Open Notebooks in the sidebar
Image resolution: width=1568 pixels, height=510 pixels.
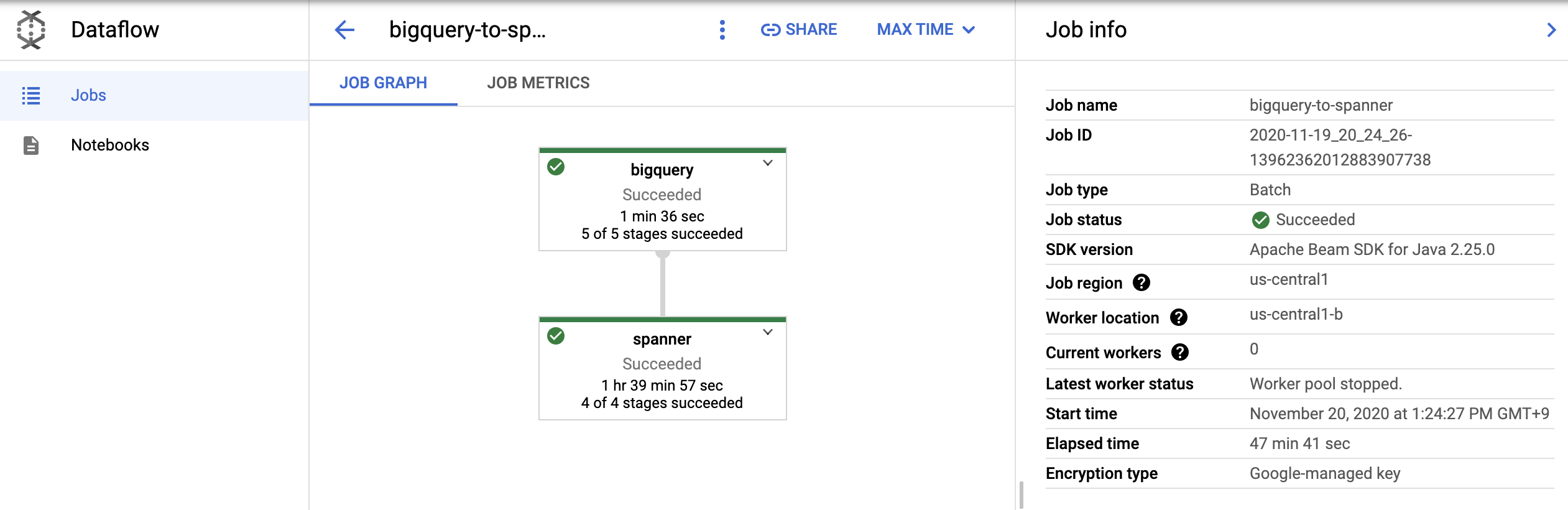tap(154, 145)
